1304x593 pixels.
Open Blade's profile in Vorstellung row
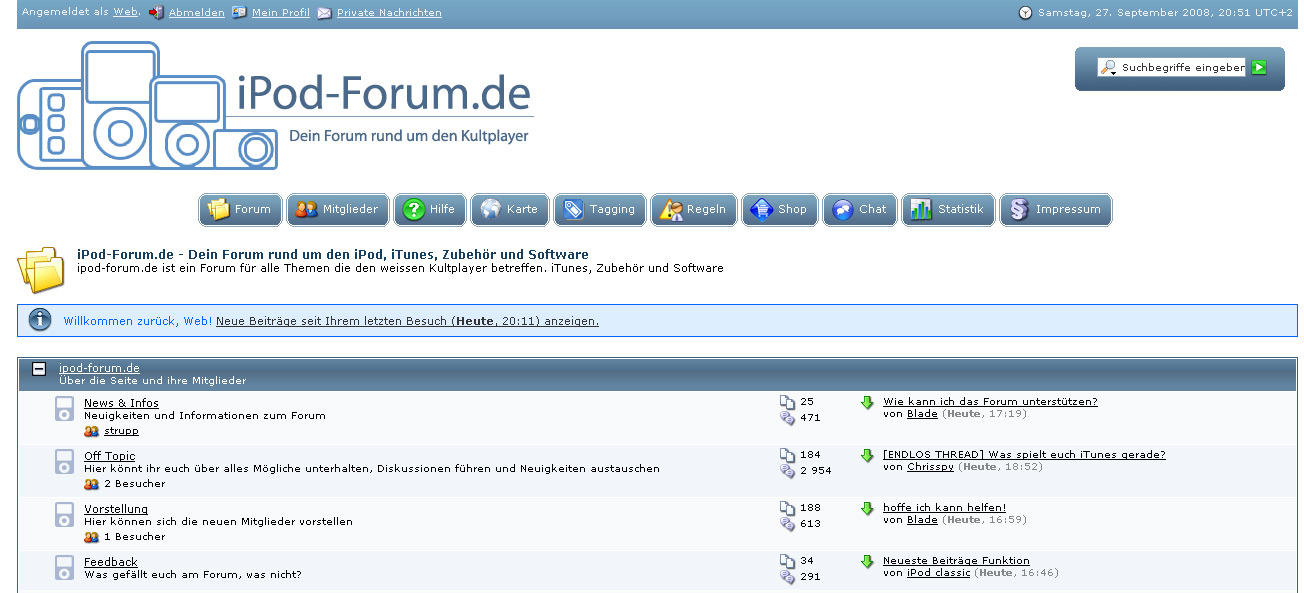click(x=922, y=520)
